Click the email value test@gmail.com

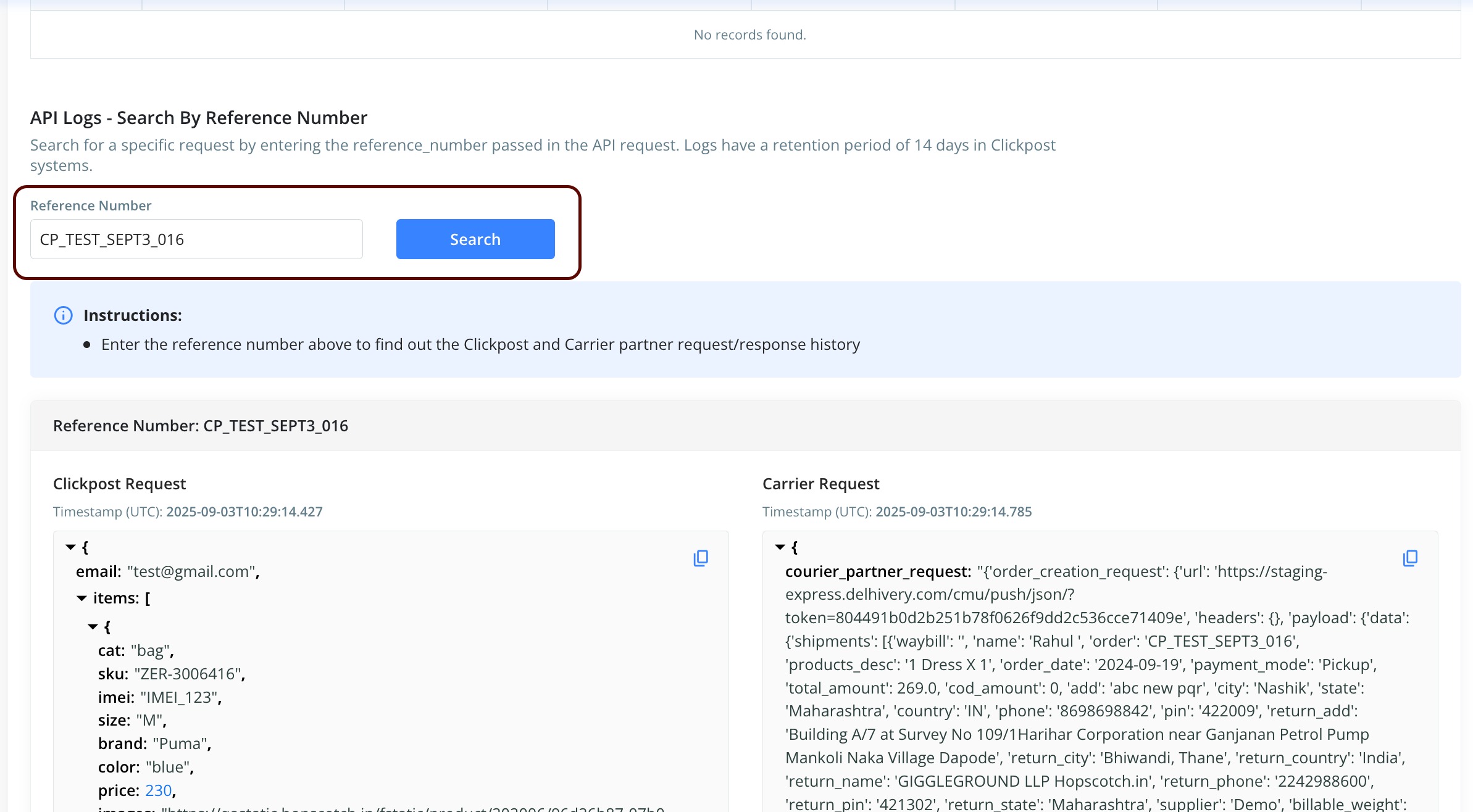(x=191, y=571)
